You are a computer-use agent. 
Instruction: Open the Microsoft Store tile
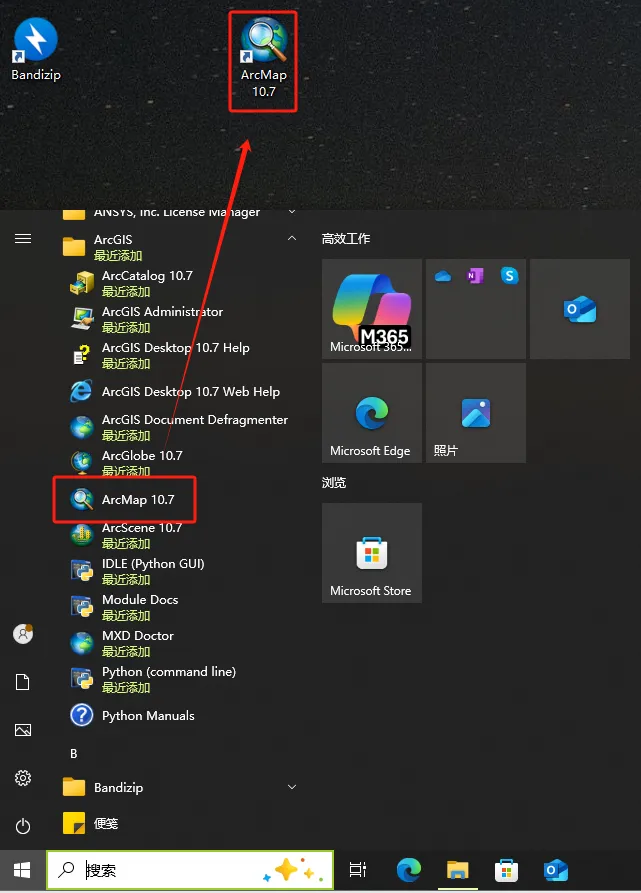click(372, 552)
